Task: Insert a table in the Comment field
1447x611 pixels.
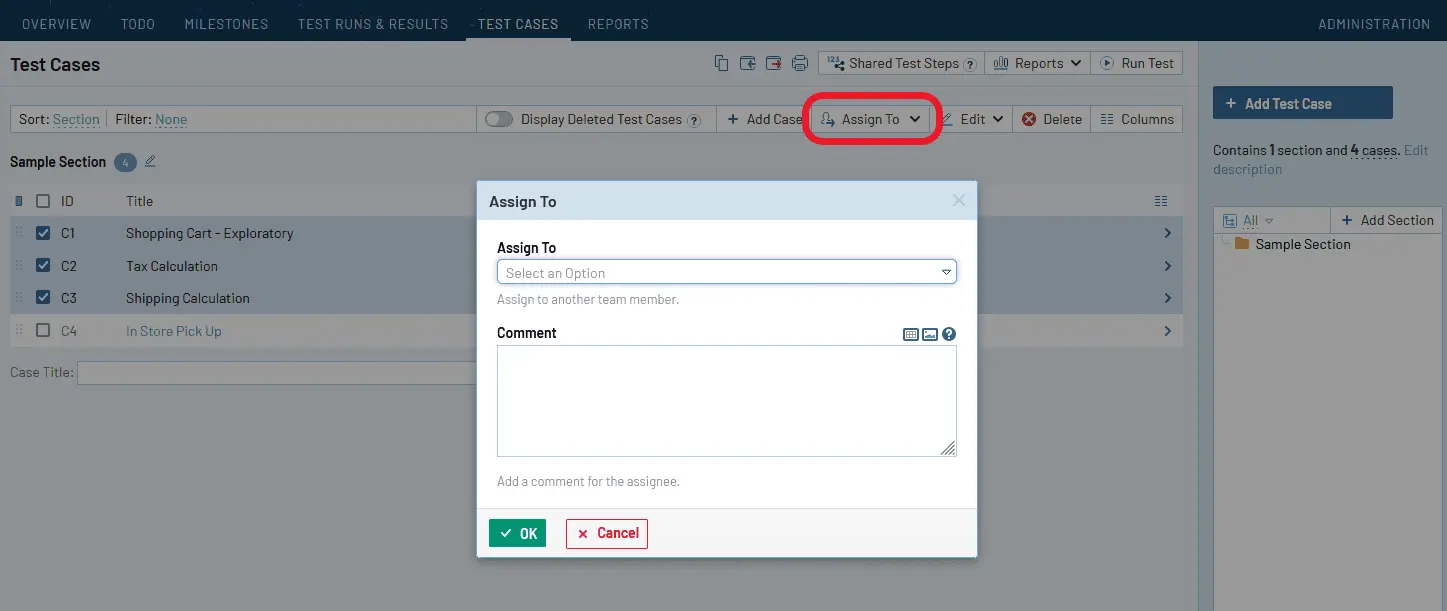Action: coord(911,334)
